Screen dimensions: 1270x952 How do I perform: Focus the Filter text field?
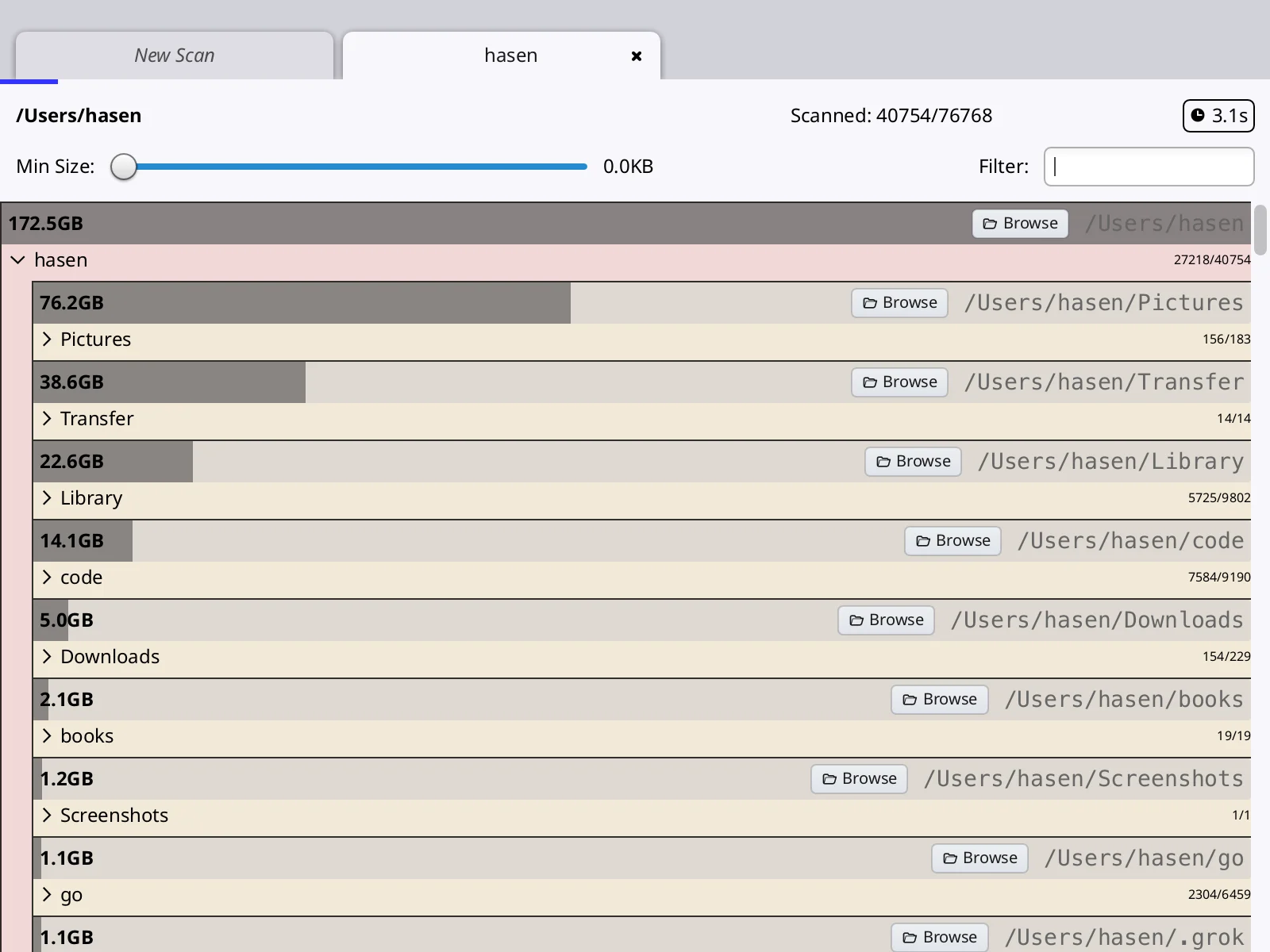1149,167
